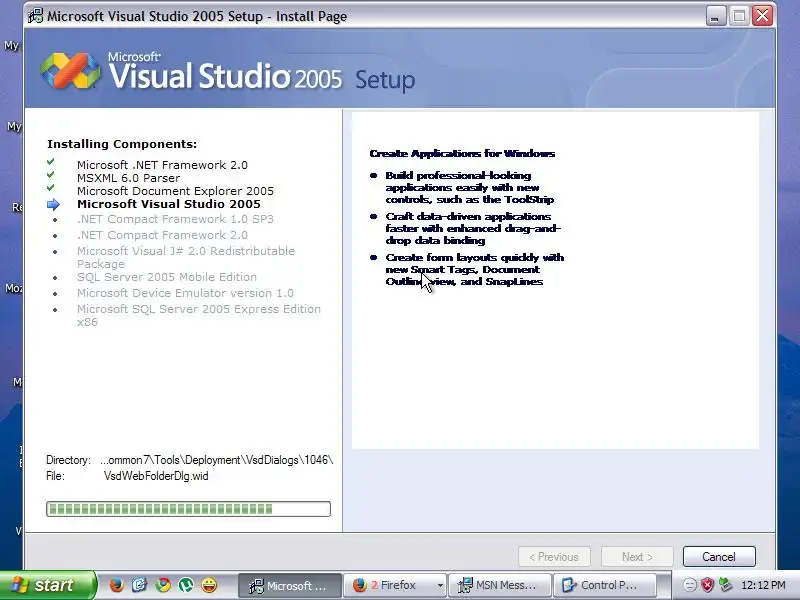Switch to the Control Panel taskbar button
The width and height of the screenshot is (800, 600).
(605, 585)
